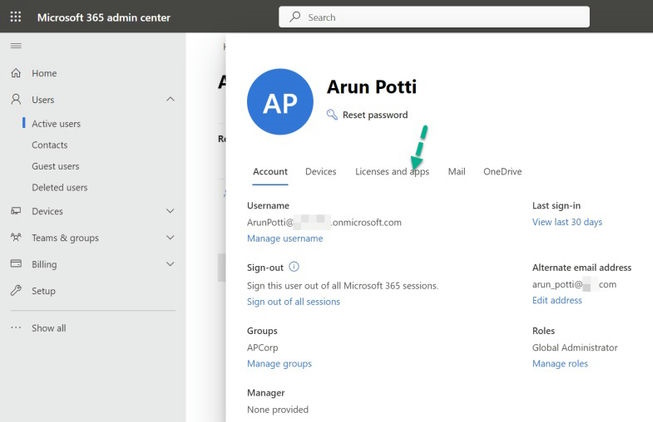Screen dimensions: 653x422
Task: Open the Mail tab
Action: (456, 172)
